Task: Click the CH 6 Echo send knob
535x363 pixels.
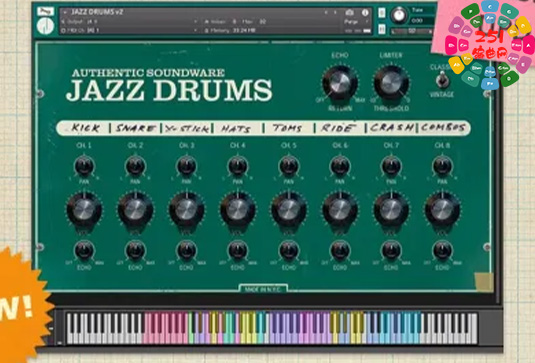Action: click(x=340, y=251)
